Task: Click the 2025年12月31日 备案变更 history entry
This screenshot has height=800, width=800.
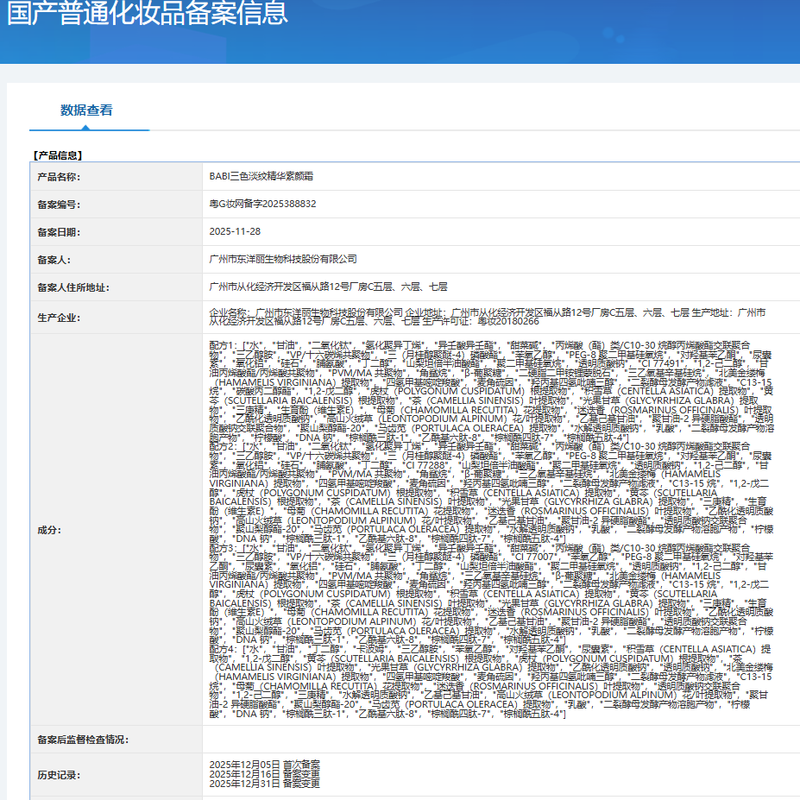Action: coord(264,783)
